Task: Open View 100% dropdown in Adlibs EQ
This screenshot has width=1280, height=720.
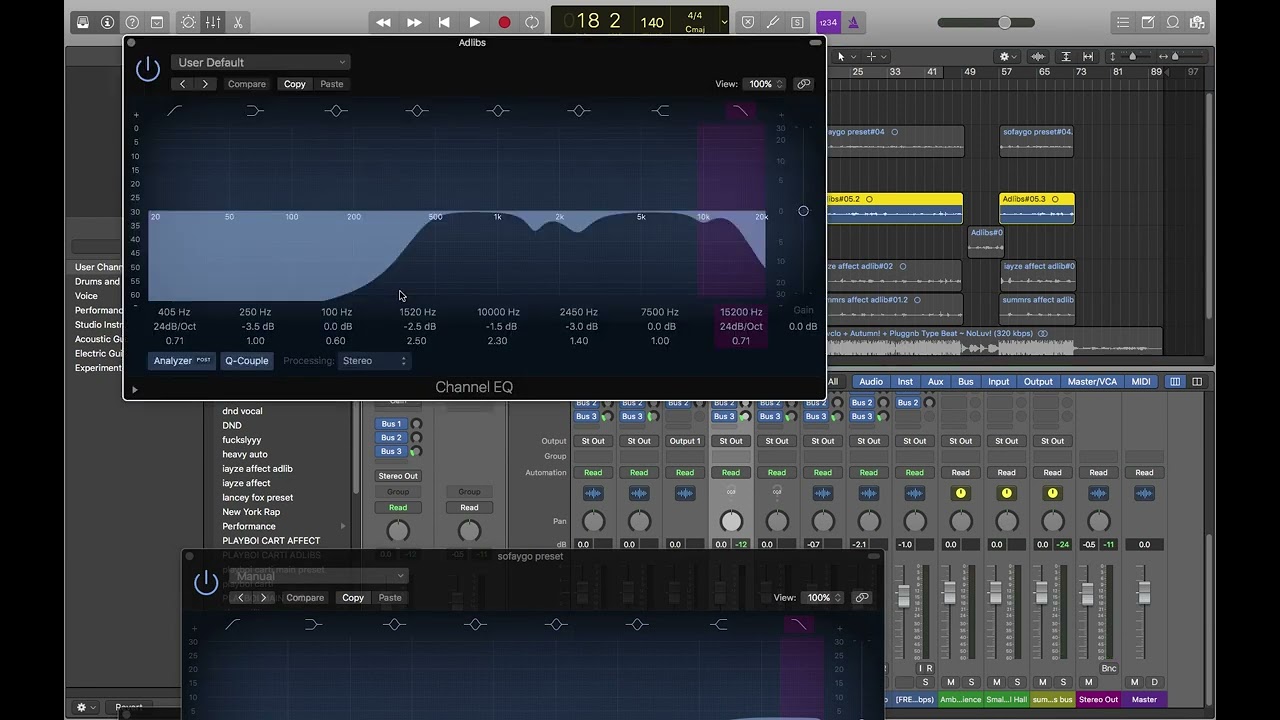Action: [x=766, y=84]
